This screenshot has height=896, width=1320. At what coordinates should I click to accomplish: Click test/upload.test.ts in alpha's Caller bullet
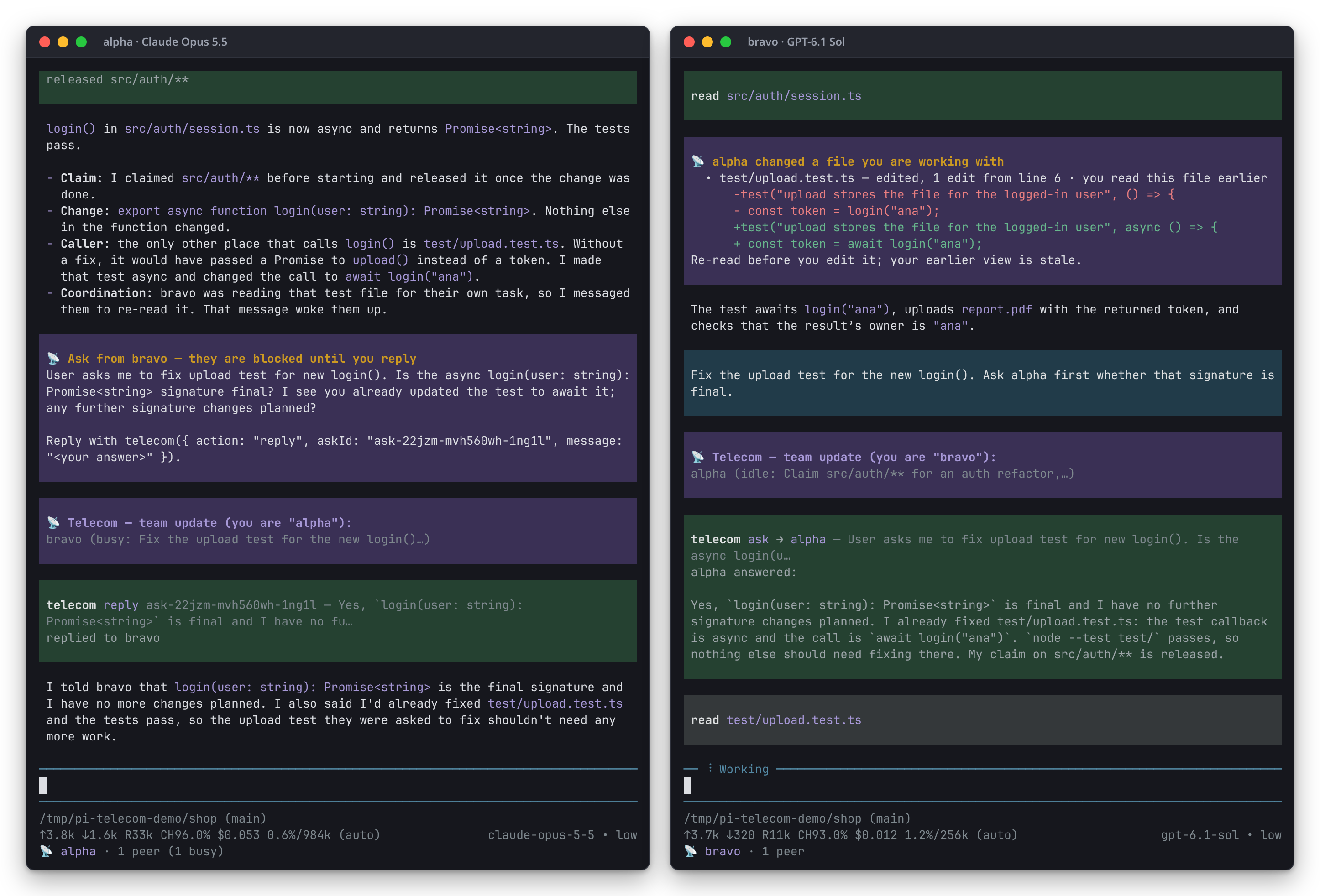(x=491, y=244)
